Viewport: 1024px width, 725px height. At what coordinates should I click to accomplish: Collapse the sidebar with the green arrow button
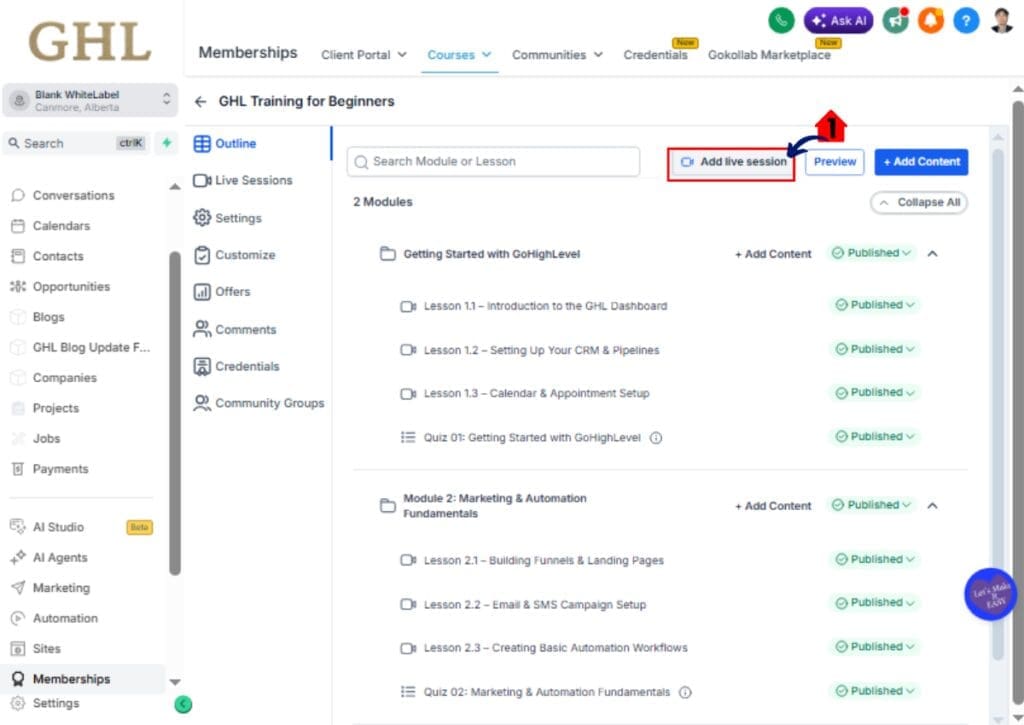coord(184,704)
